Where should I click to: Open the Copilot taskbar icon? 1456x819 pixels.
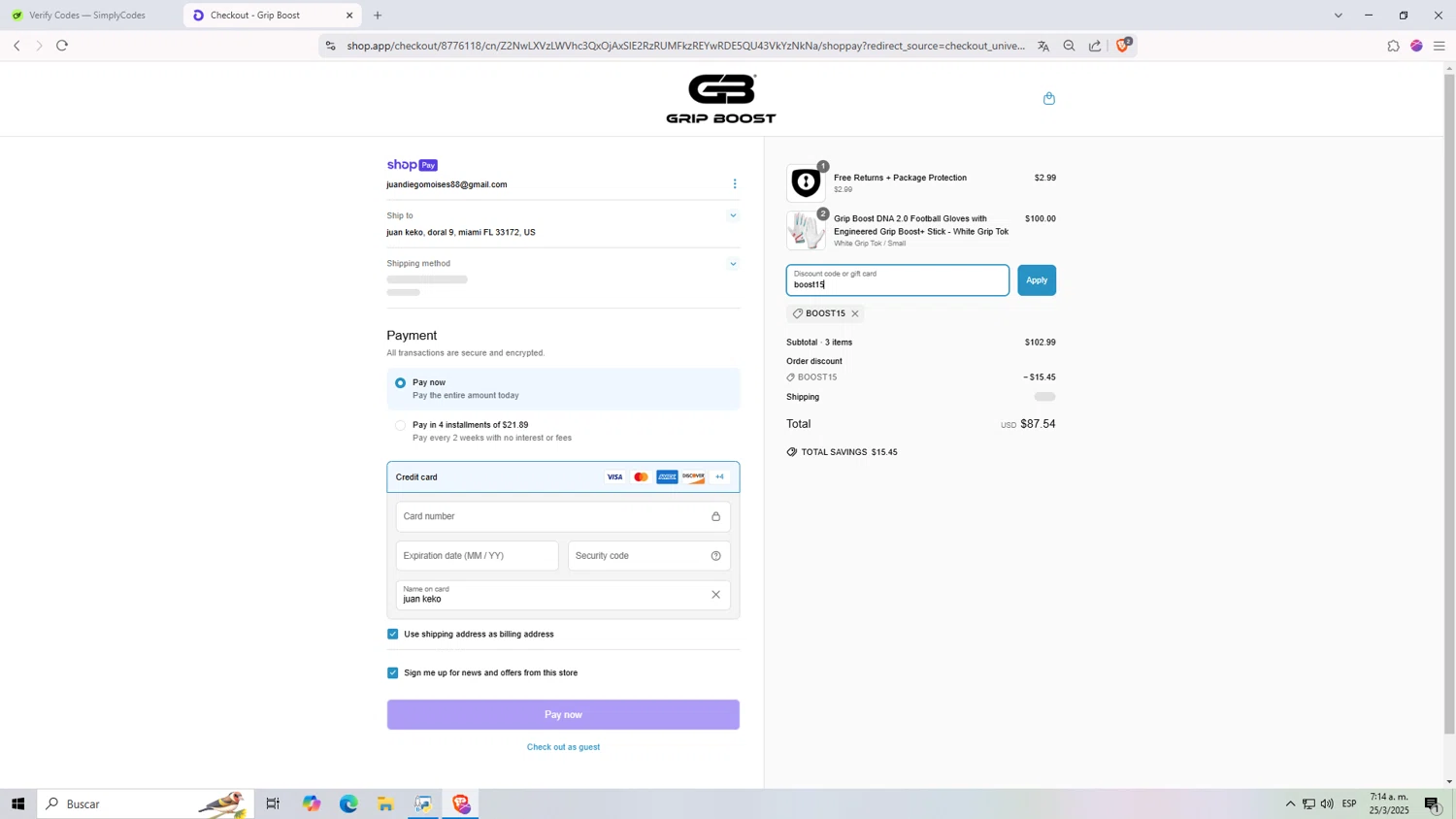click(311, 803)
